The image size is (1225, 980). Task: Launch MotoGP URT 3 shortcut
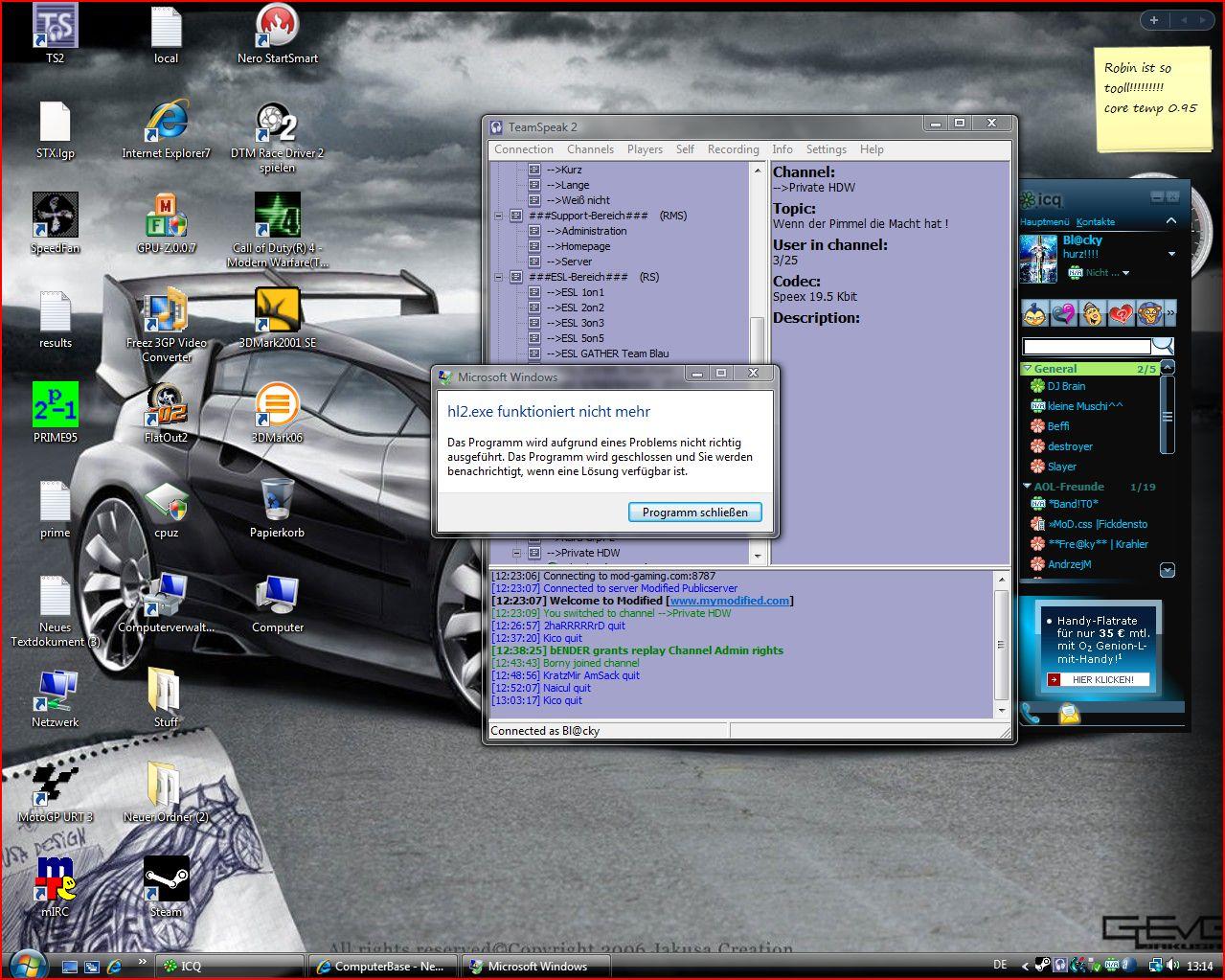coord(55,792)
